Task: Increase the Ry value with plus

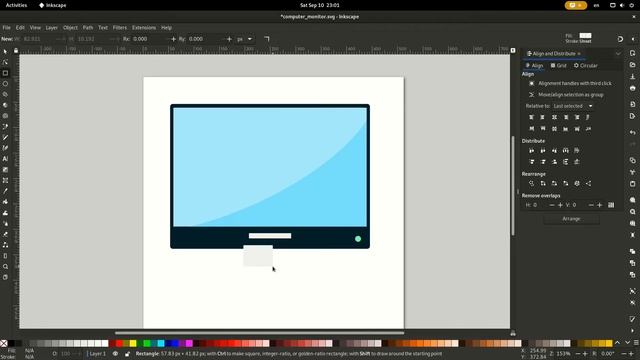Action: tap(229, 39)
